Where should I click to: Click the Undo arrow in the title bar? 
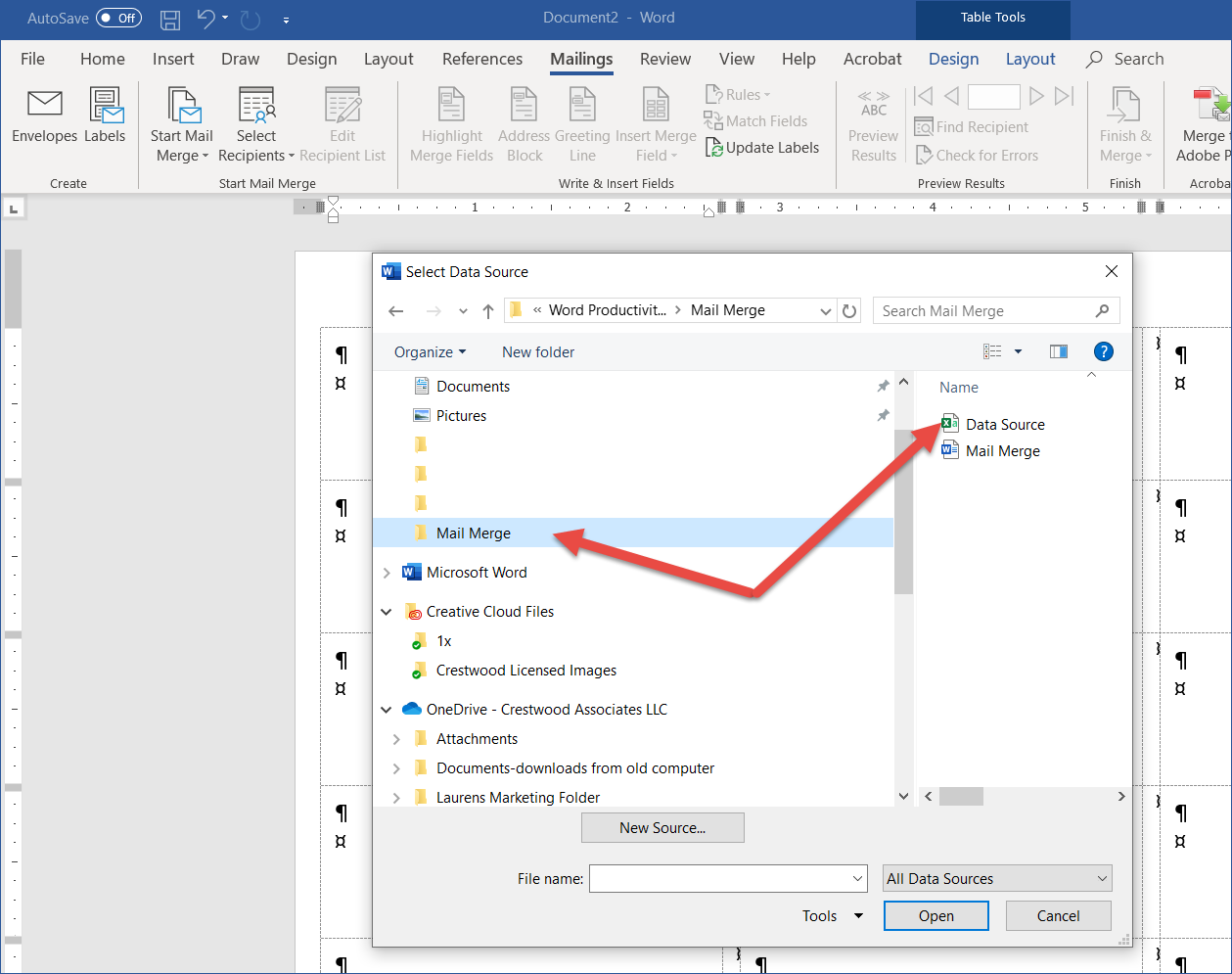205,18
